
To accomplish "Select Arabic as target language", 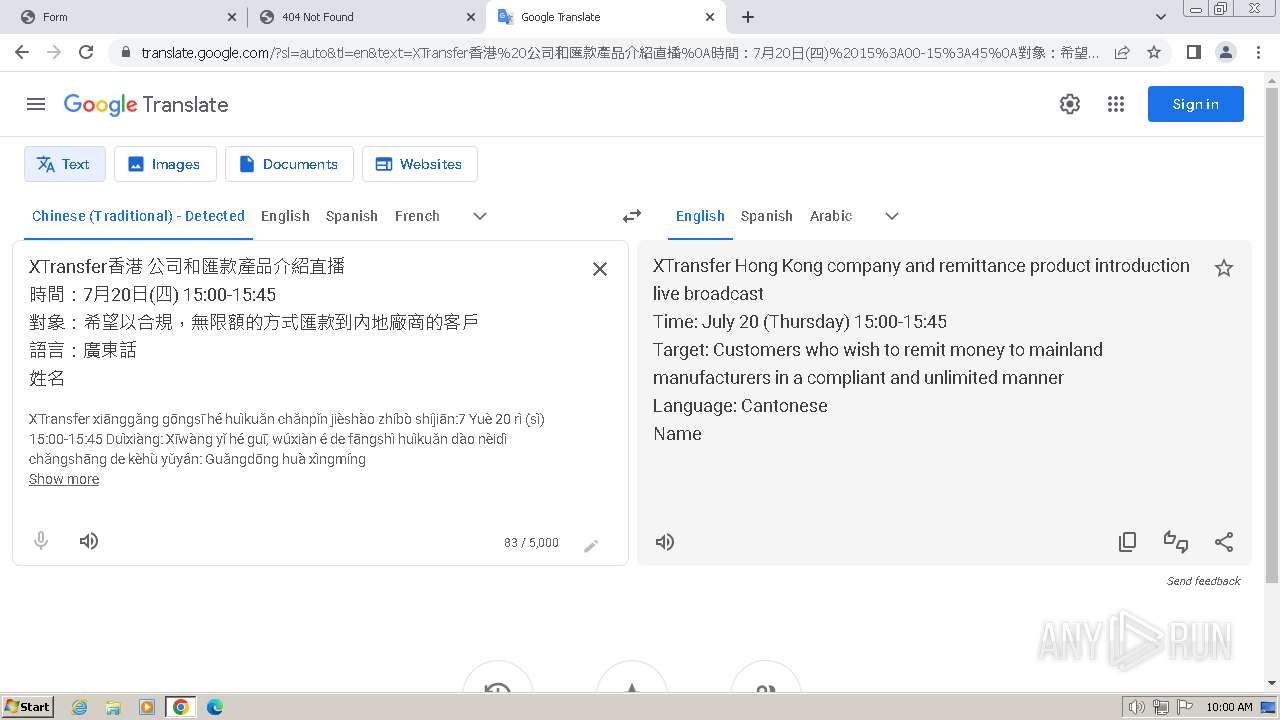I will point(831,216).
